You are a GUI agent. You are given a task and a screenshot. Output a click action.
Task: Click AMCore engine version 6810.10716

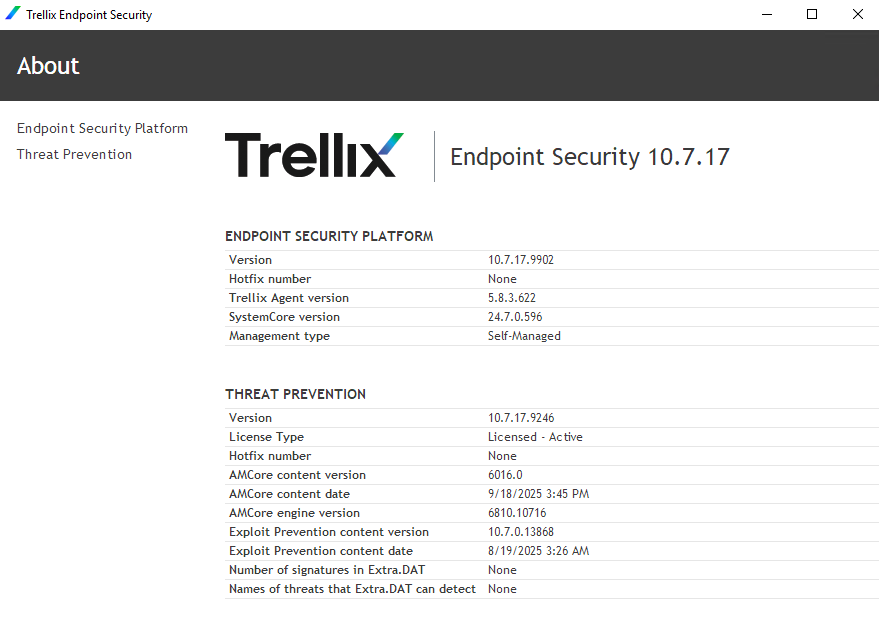point(517,513)
